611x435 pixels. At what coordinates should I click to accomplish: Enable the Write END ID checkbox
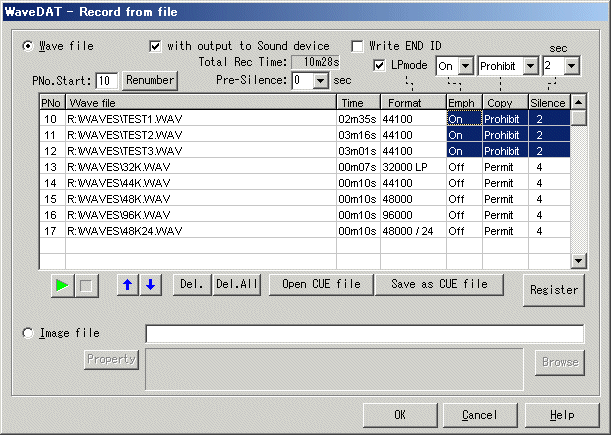358,46
